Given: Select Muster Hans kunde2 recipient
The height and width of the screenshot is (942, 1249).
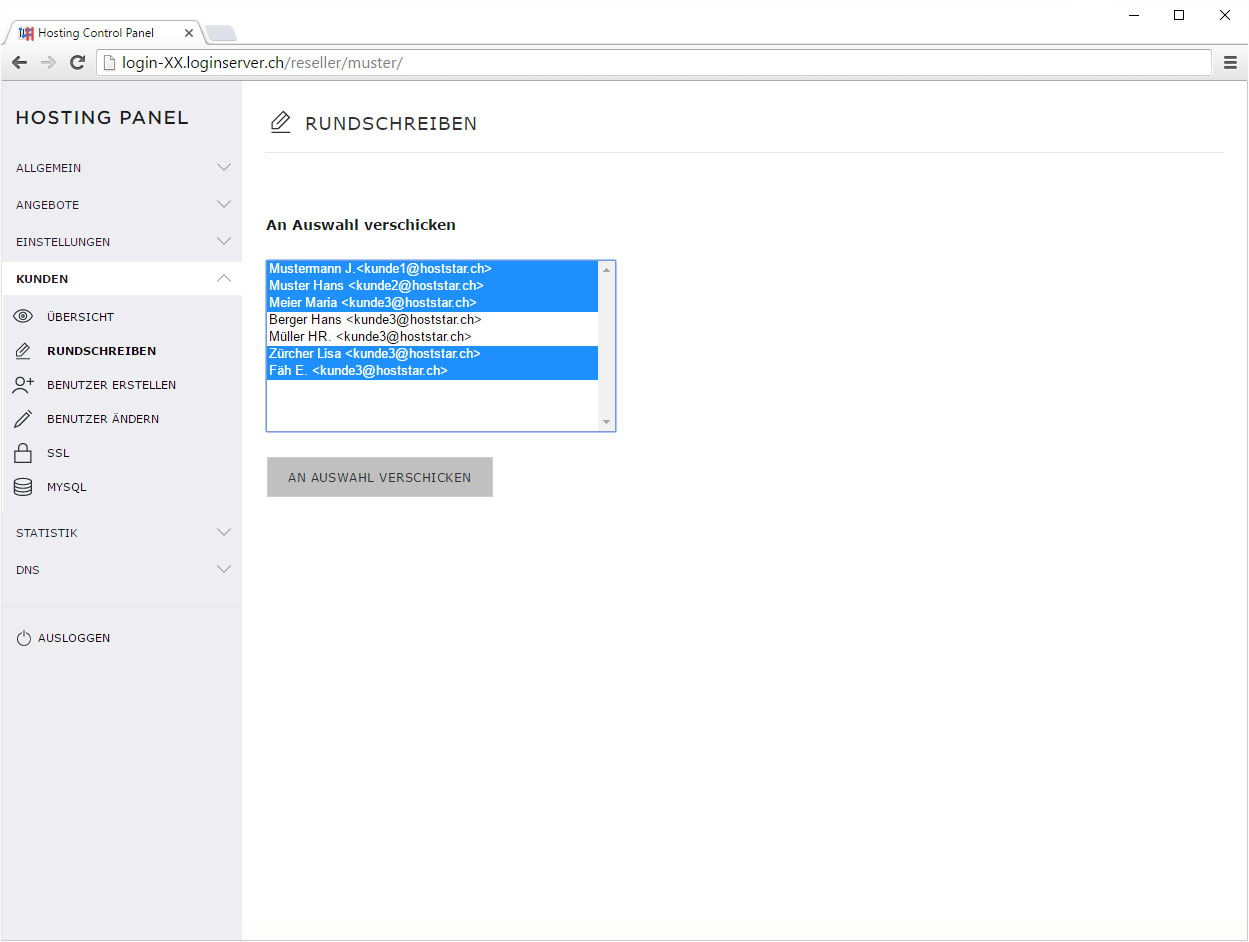Looking at the screenshot, I should [x=432, y=286].
